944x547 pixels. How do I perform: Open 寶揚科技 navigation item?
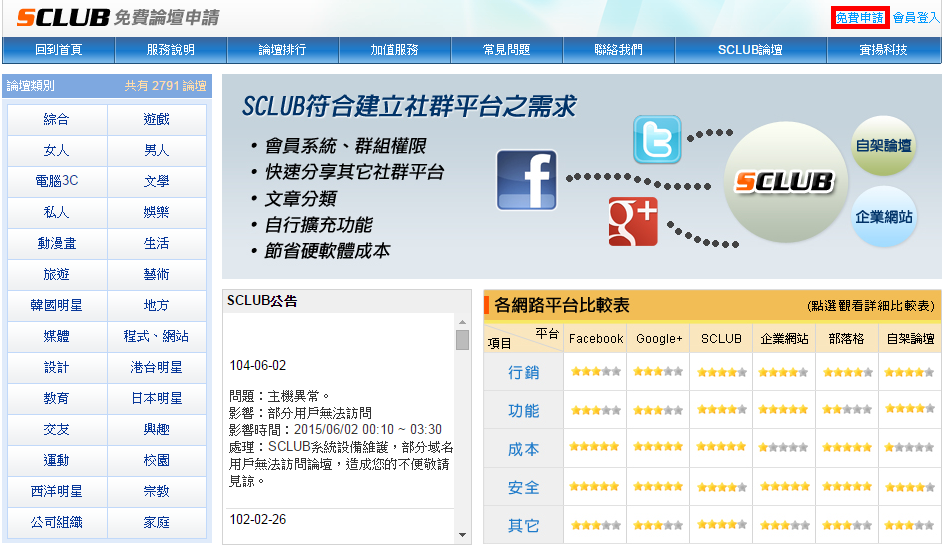884,50
